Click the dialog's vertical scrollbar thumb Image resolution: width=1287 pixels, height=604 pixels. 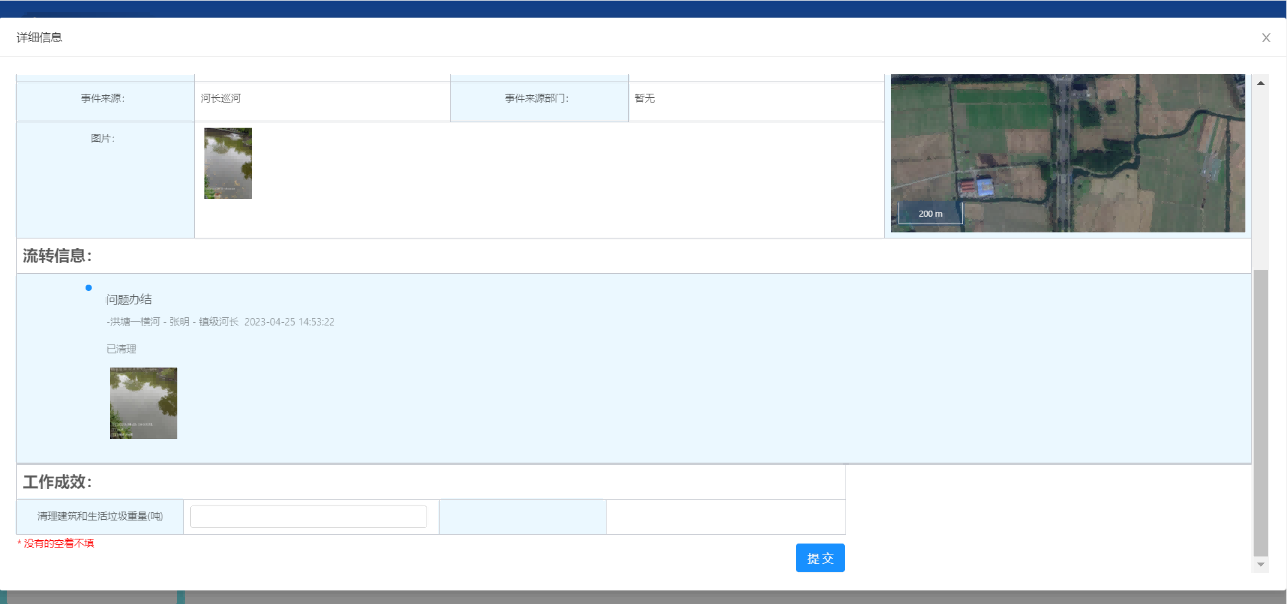tap(1260, 410)
